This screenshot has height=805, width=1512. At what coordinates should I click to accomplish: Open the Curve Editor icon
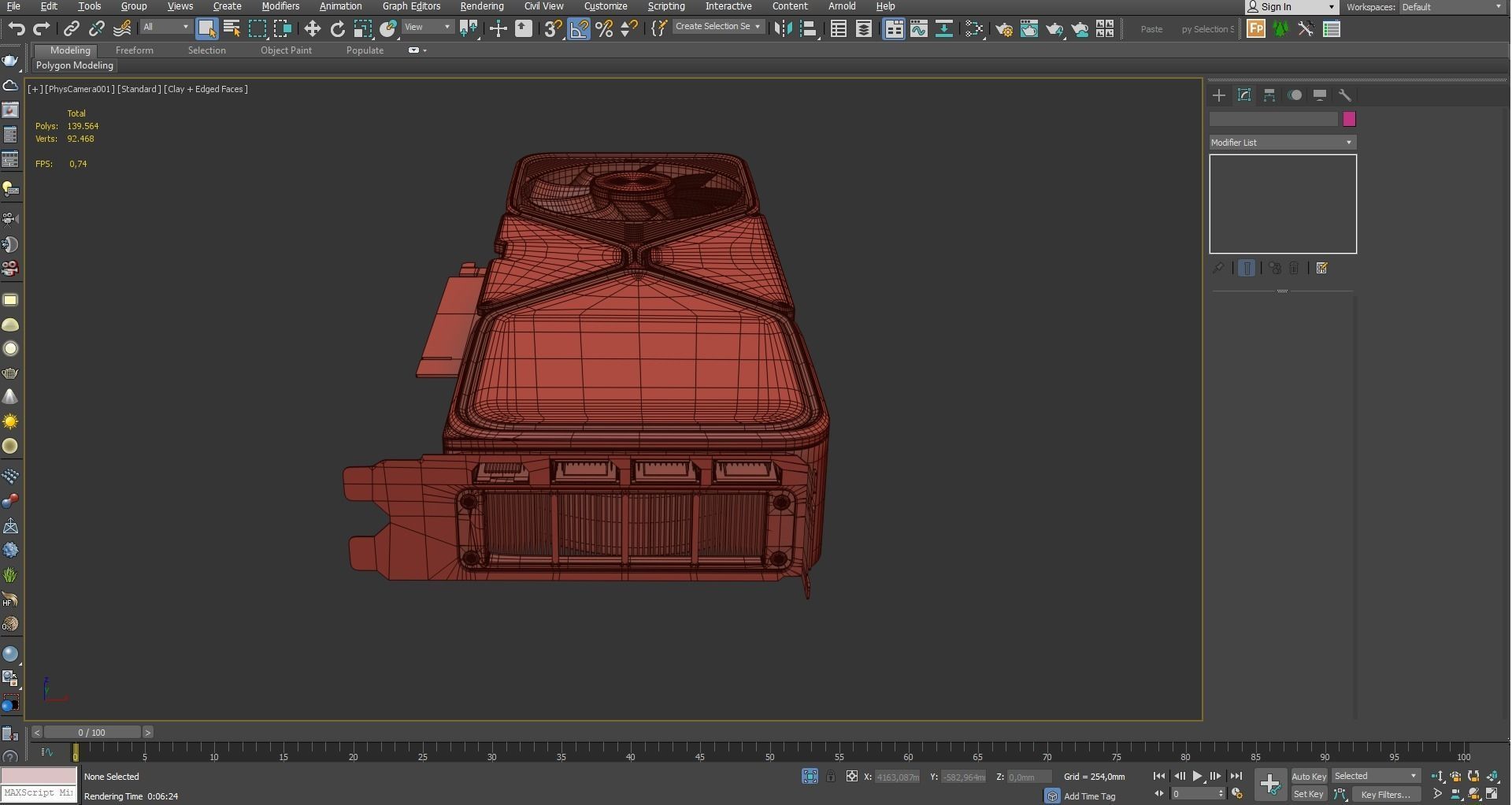(x=918, y=29)
